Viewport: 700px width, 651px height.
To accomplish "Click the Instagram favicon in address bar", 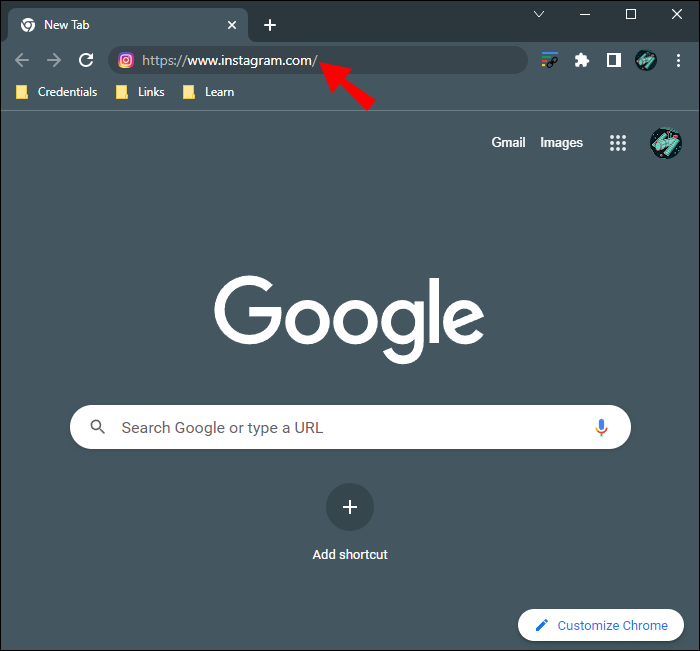I will [x=126, y=60].
